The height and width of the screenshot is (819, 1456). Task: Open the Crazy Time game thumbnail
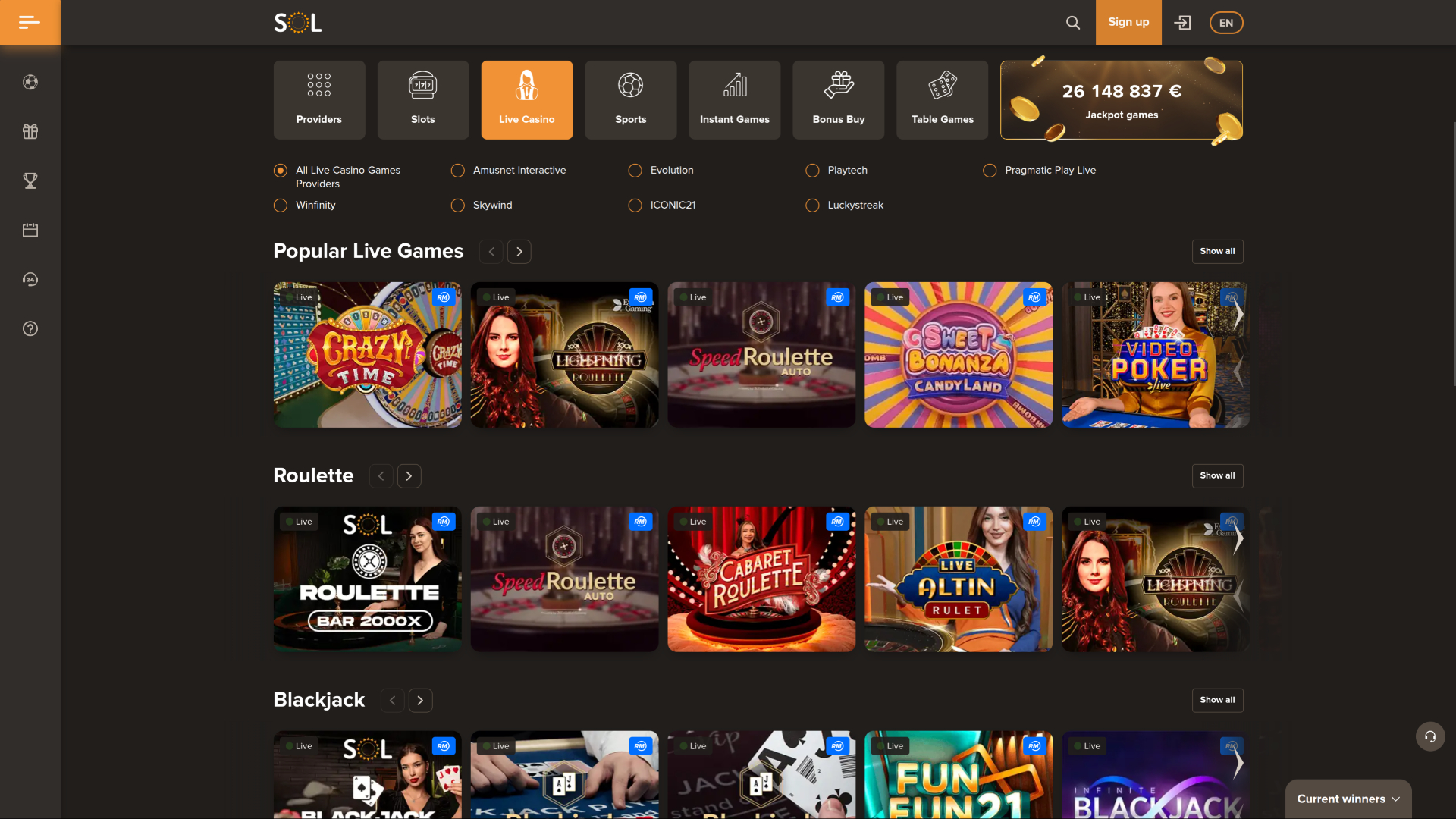point(367,354)
